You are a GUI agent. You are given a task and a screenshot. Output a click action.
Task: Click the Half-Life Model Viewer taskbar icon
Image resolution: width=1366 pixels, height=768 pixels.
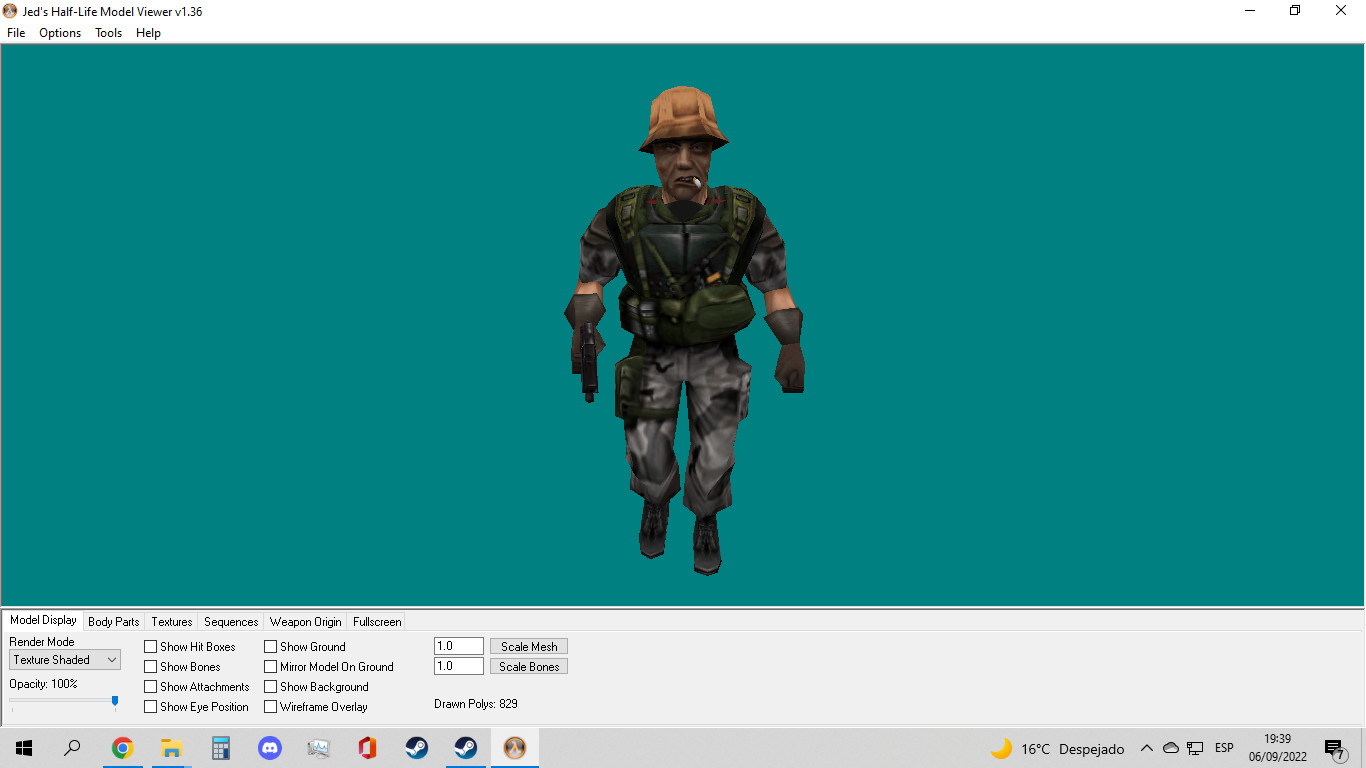click(x=514, y=747)
